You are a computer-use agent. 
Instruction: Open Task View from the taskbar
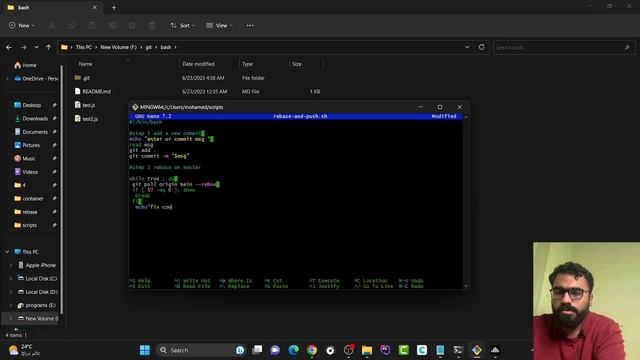coord(257,350)
